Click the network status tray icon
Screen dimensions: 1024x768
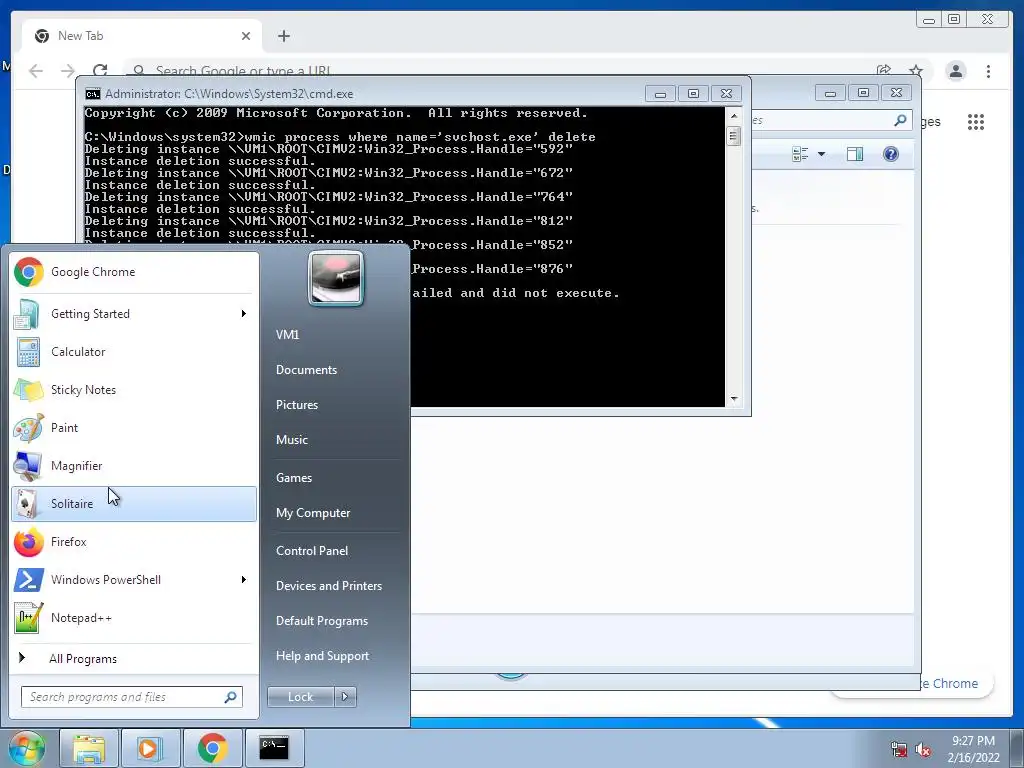pos(899,750)
